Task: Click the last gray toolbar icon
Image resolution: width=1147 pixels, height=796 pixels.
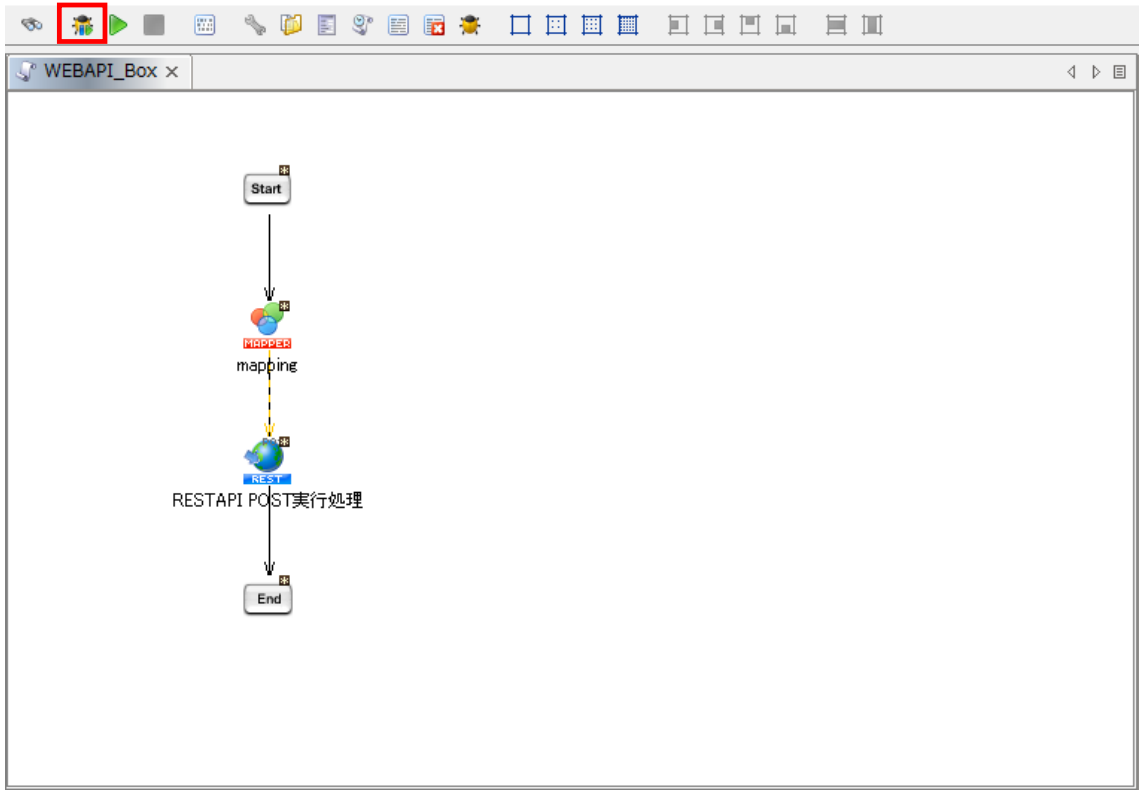Action: click(x=873, y=26)
